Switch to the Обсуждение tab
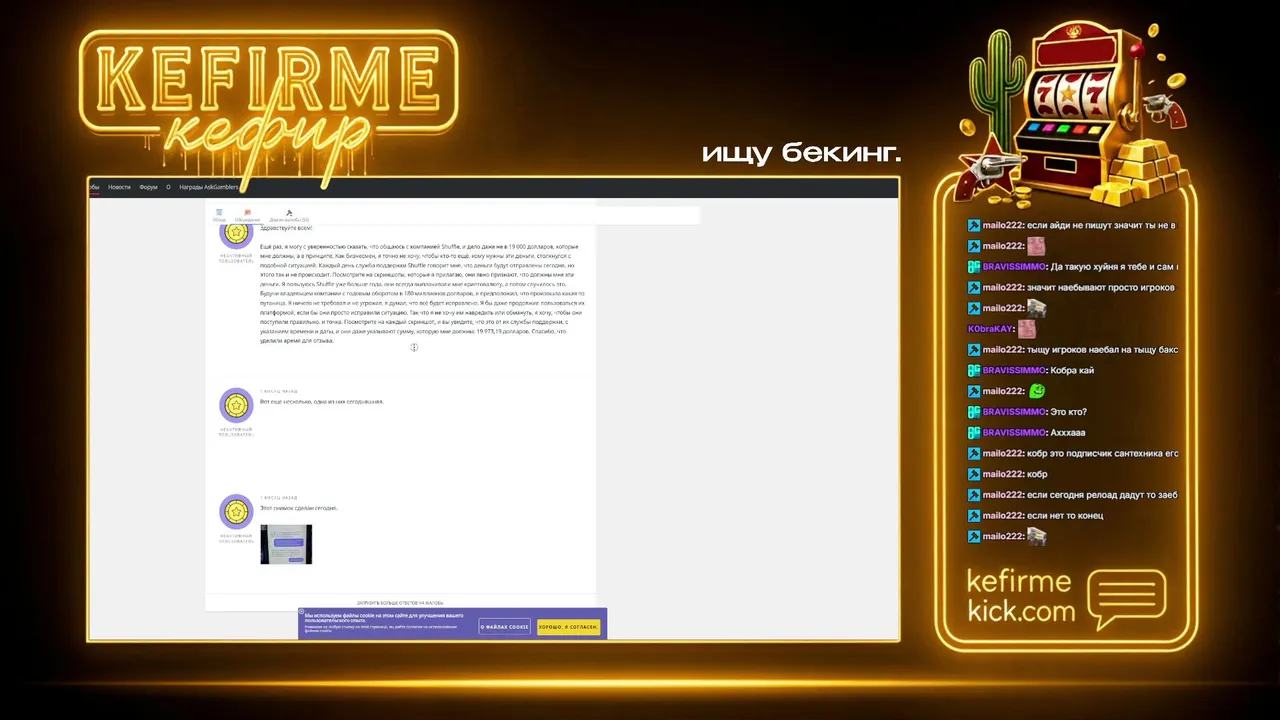Viewport: 1280px width, 720px height. click(x=247, y=215)
